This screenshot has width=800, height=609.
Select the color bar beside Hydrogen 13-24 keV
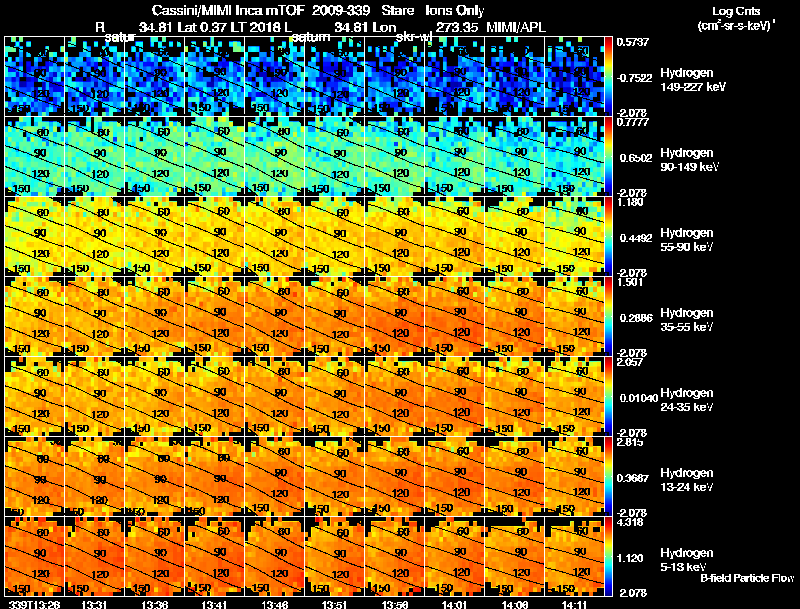coord(608,476)
